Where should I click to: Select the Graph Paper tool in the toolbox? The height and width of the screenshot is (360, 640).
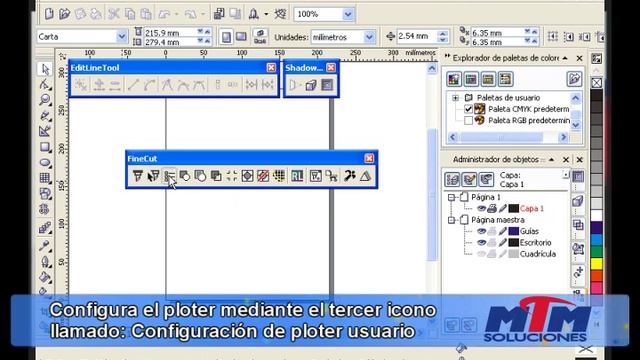pyautogui.click(x=45, y=178)
